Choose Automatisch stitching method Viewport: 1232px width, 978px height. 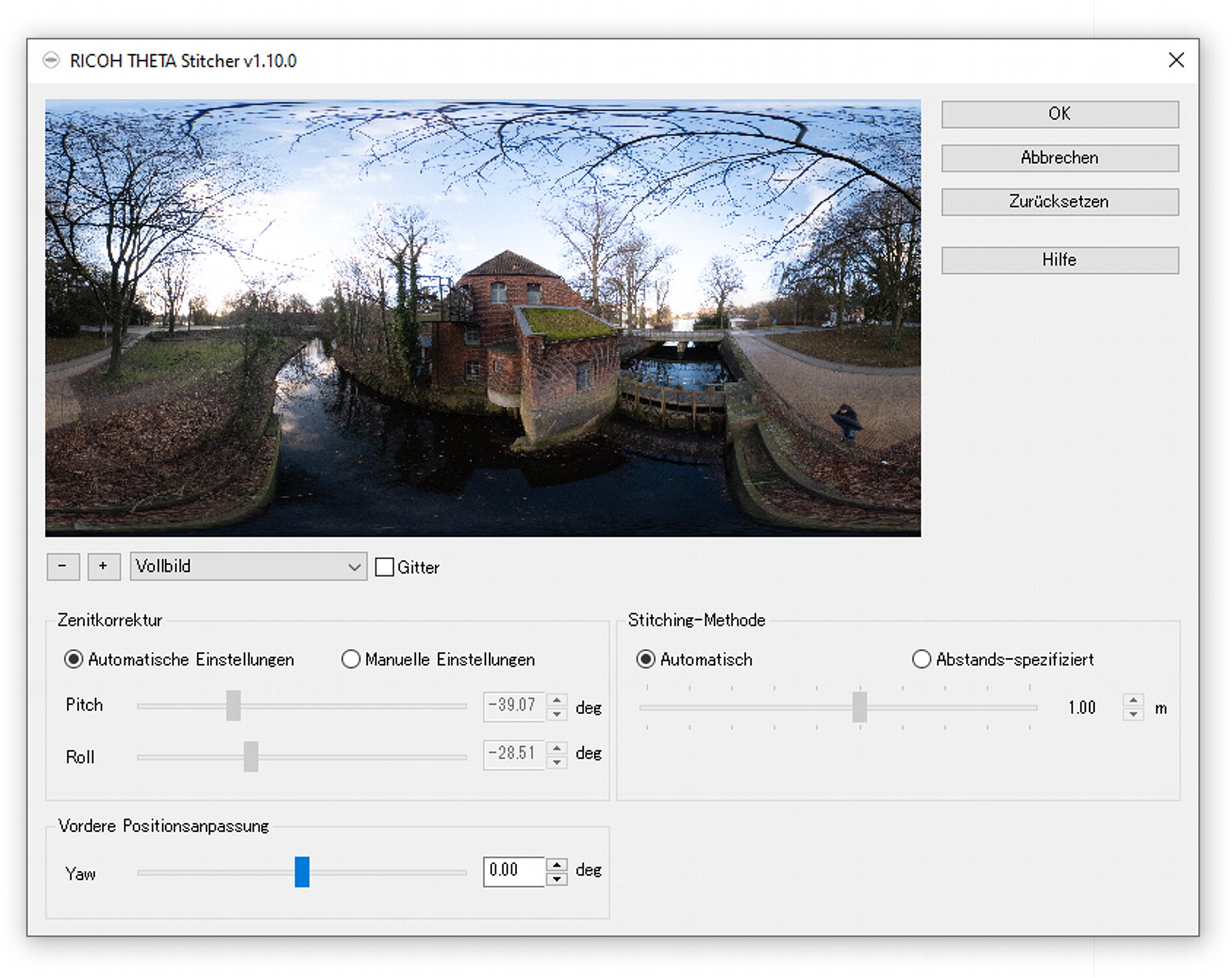pos(646,659)
